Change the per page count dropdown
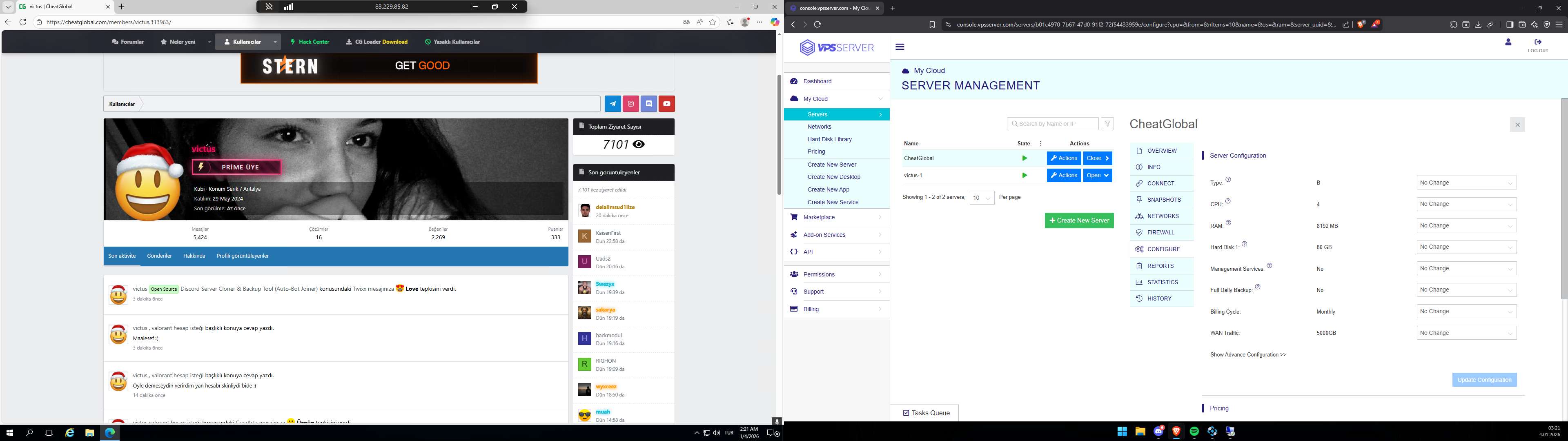Image resolution: width=1568 pixels, height=441 pixels. [x=982, y=197]
